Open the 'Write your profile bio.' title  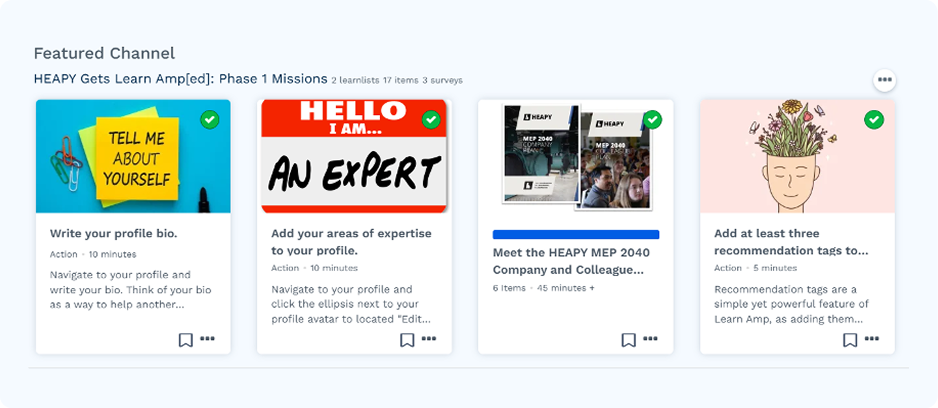(113, 233)
